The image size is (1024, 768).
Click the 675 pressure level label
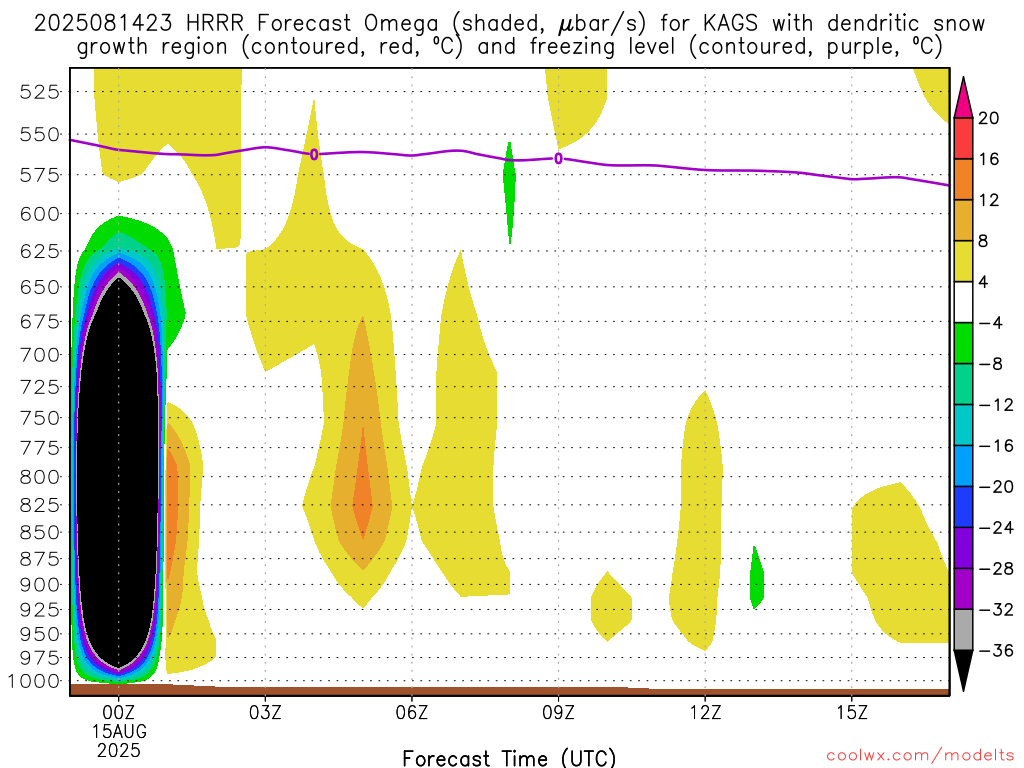(40, 321)
